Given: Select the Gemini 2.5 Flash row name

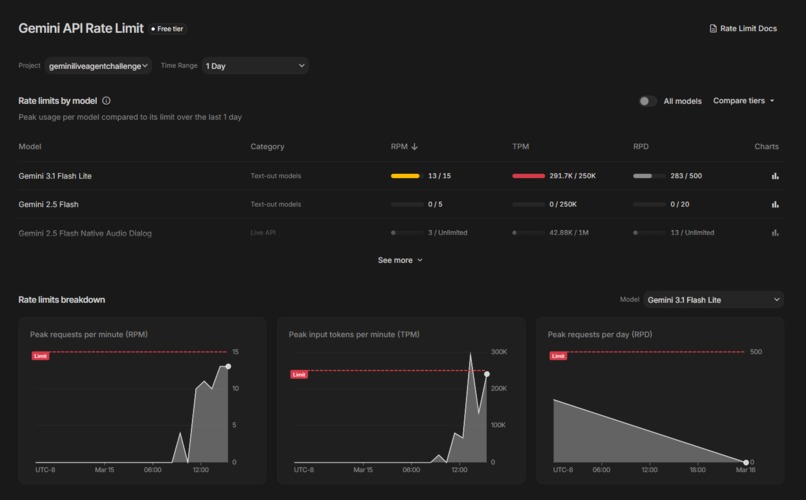Looking at the screenshot, I should coord(48,204).
